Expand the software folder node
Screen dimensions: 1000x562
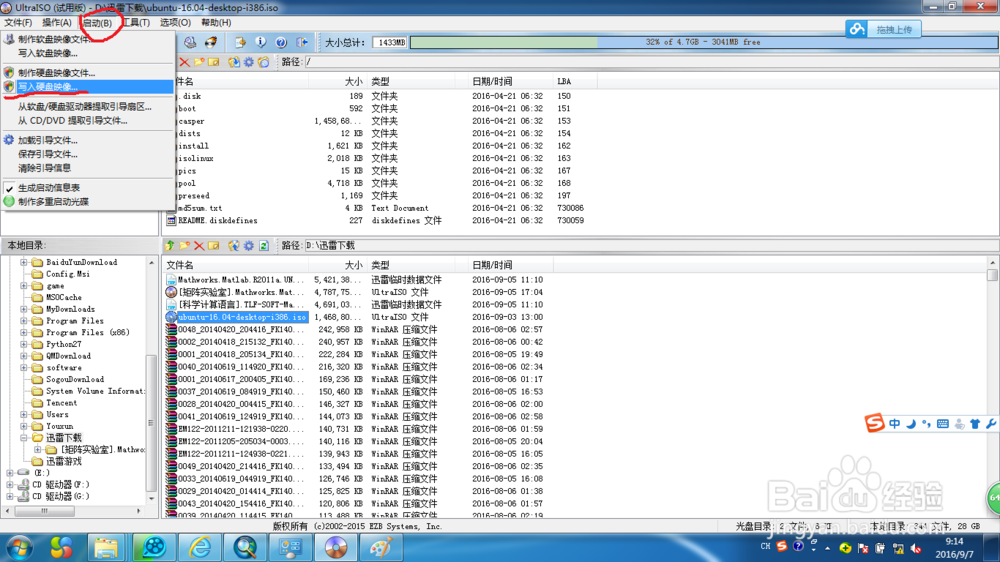(x=24, y=368)
